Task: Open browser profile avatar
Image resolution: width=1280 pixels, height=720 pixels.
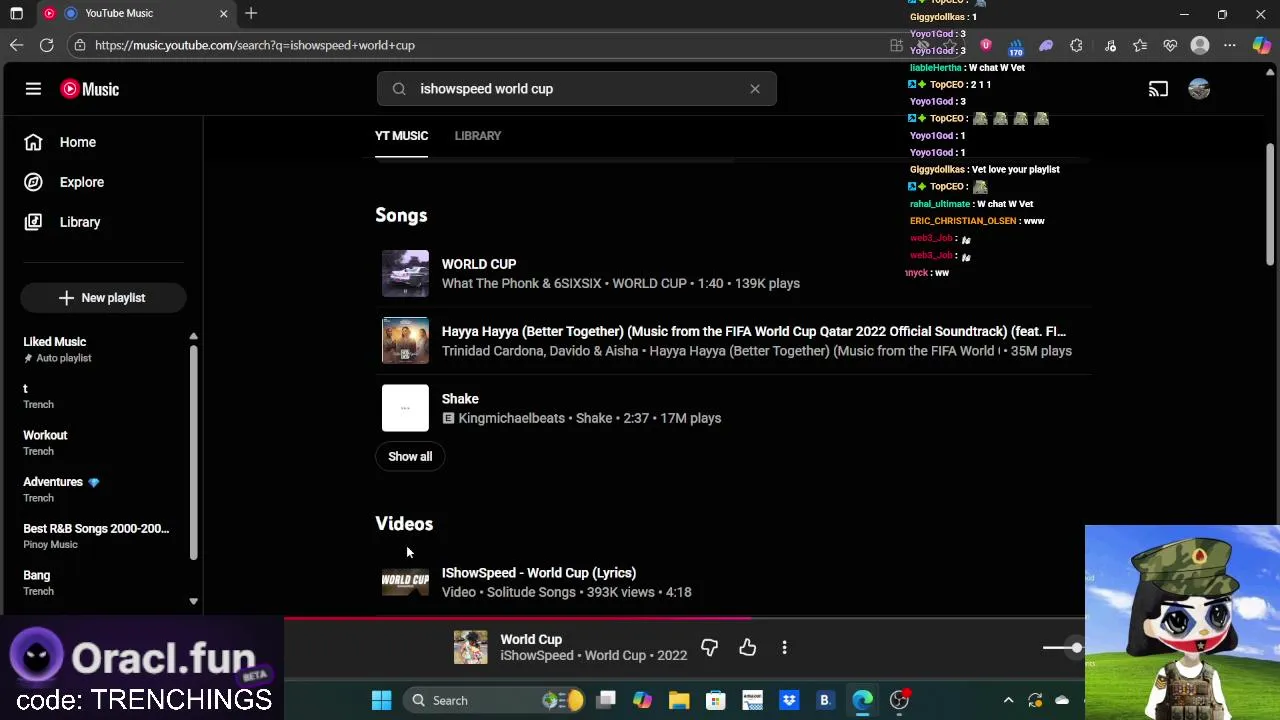Action: click(x=1200, y=45)
